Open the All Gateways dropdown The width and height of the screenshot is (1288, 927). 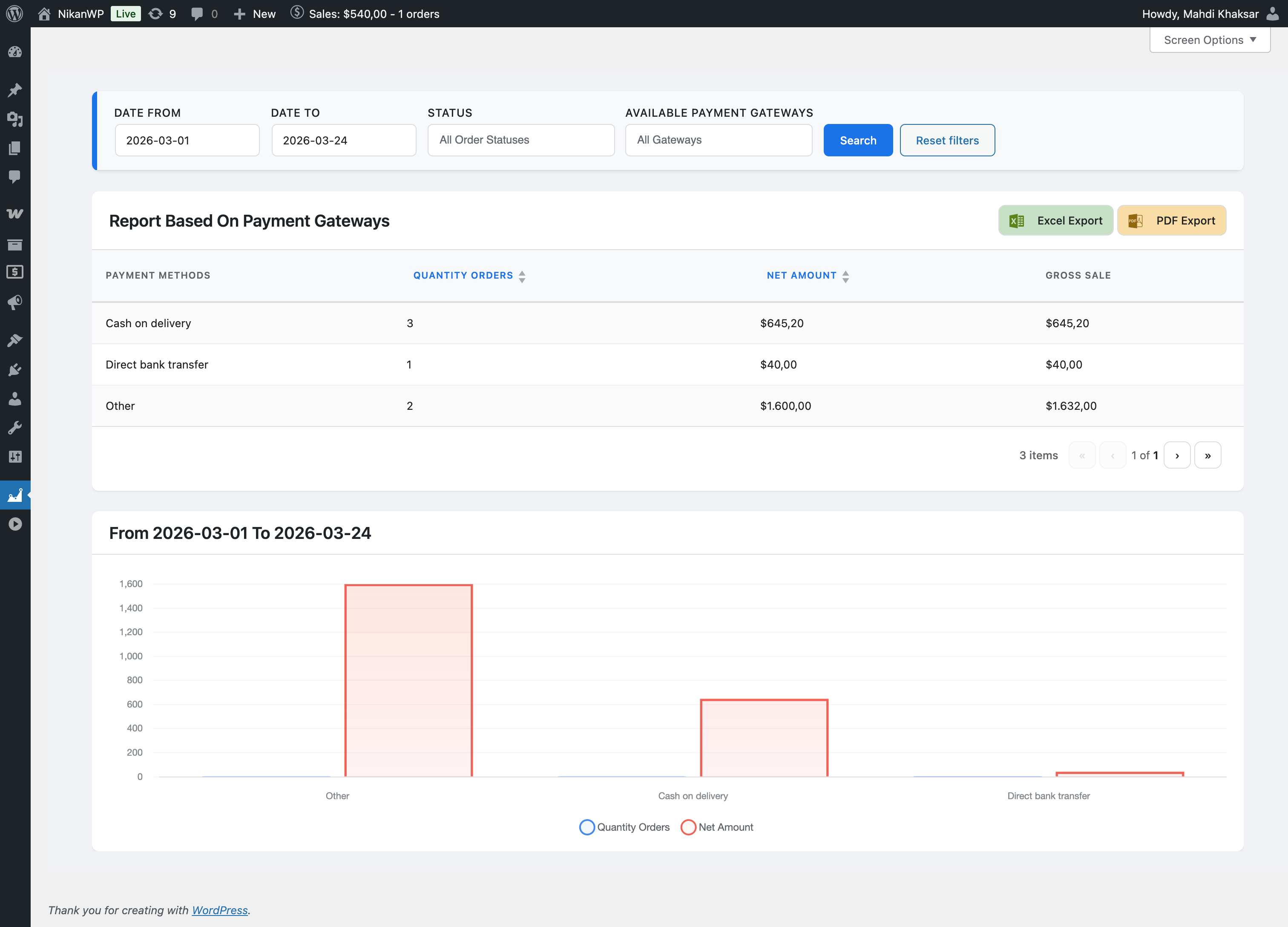pyautogui.click(x=718, y=140)
